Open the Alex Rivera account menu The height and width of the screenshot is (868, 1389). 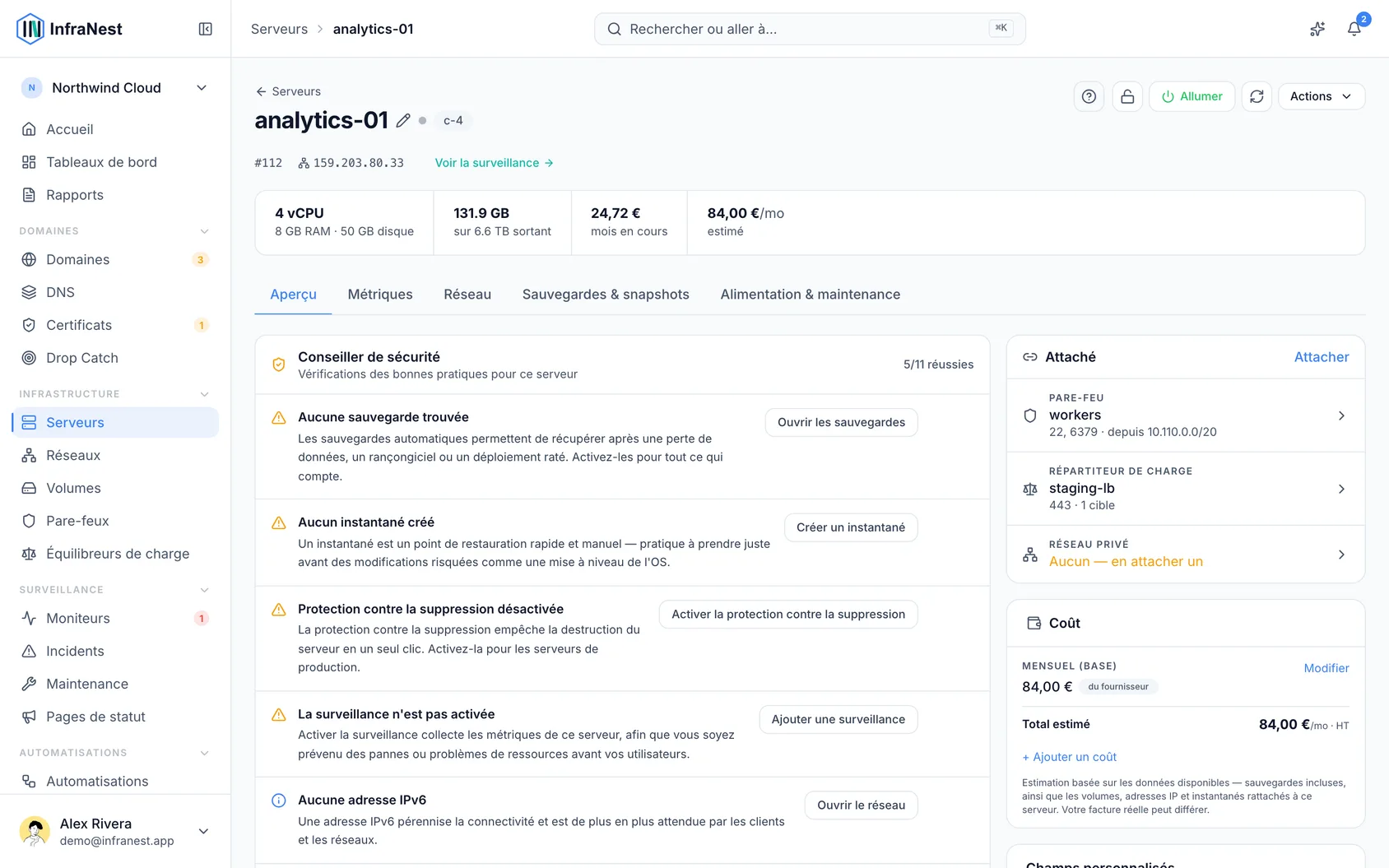pos(115,831)
